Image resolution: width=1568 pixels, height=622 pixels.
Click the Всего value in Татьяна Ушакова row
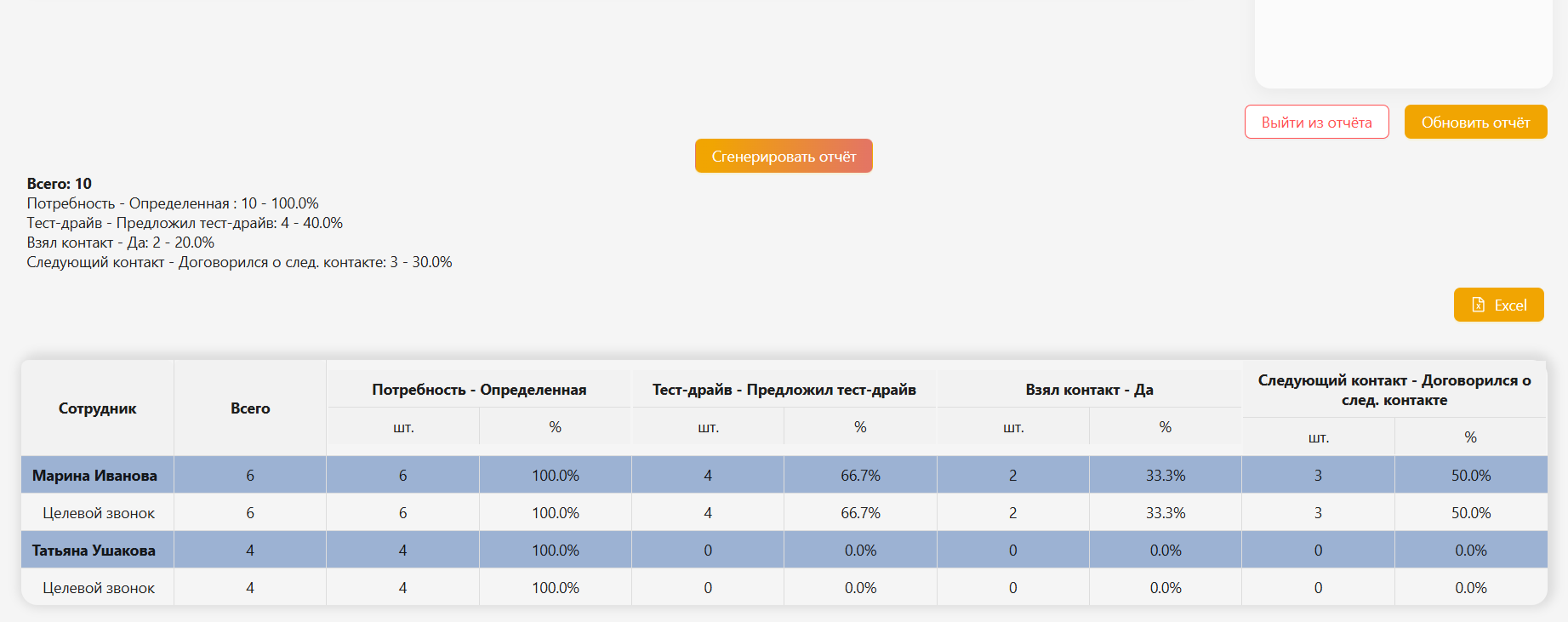tap(250, 551)
